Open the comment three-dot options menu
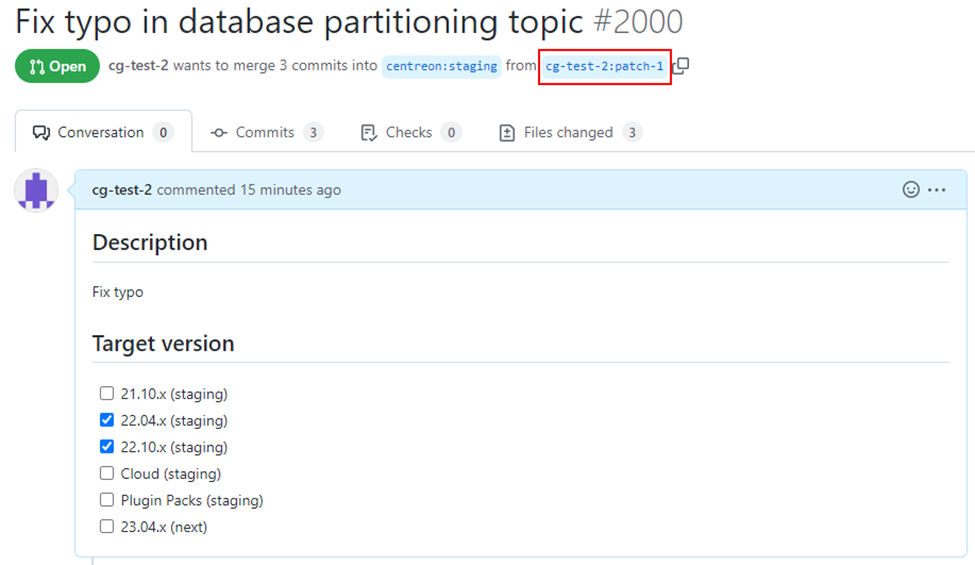 click(x=937, y=189)
